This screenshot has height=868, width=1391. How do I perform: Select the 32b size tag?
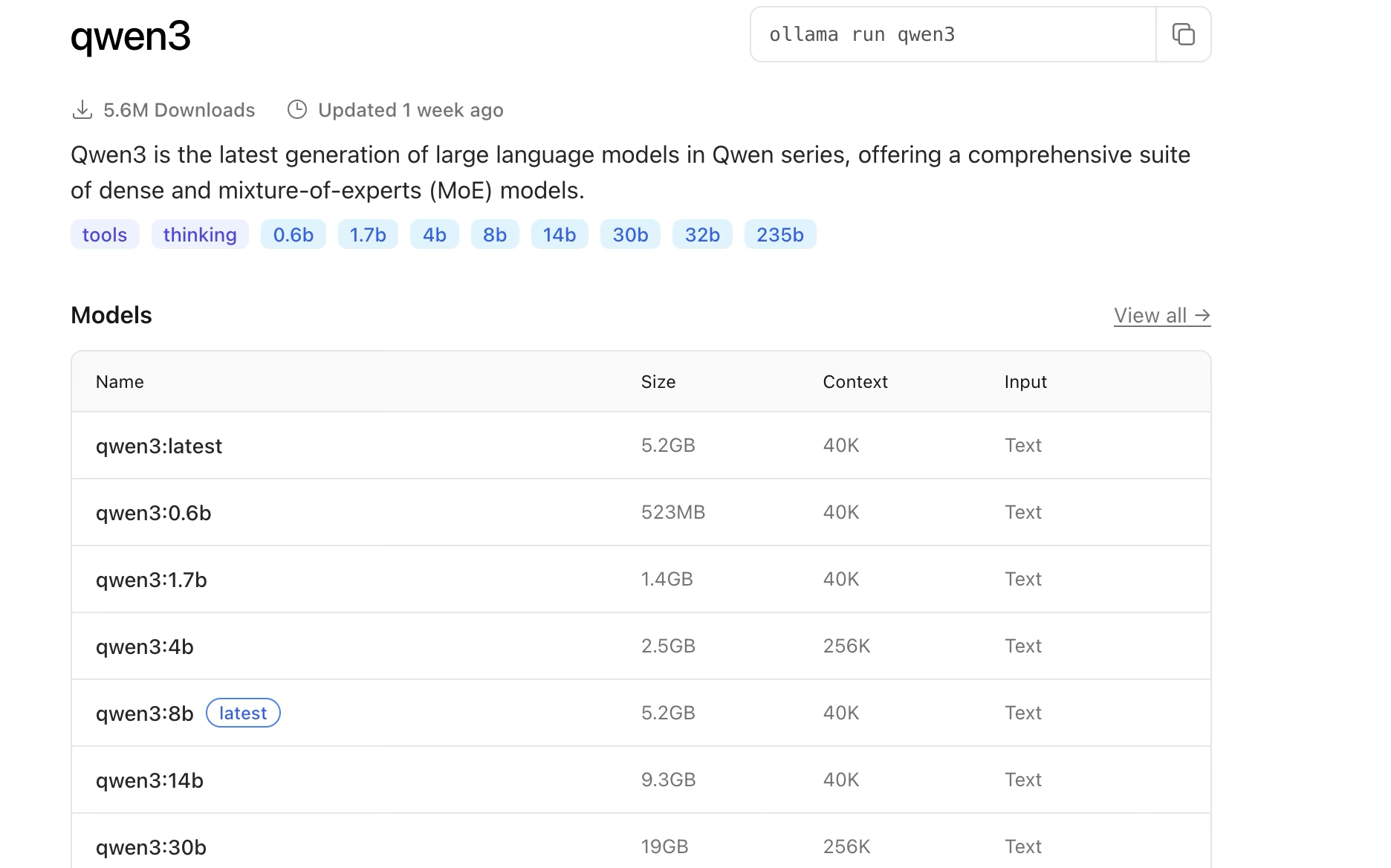pos(702,234)
